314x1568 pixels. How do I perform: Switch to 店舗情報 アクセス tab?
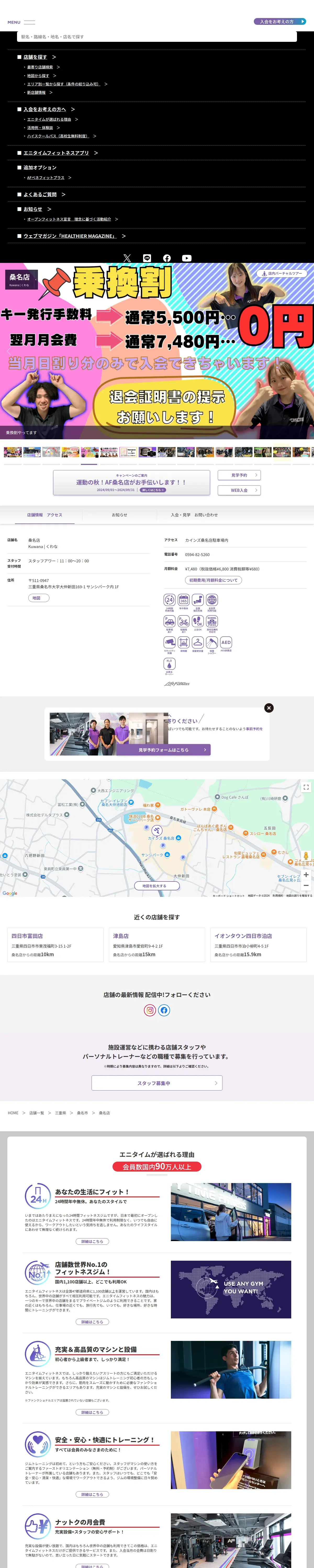click(x=44, y=515)
